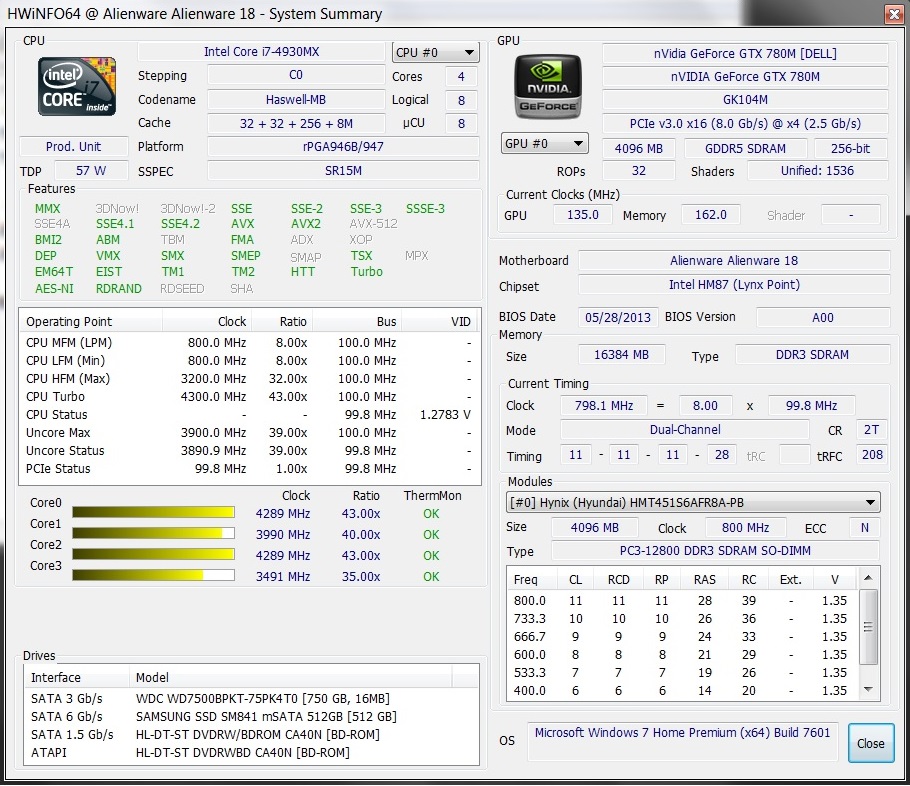
Task: Click the Ratio column header in operating points
Action: point(282,322)
